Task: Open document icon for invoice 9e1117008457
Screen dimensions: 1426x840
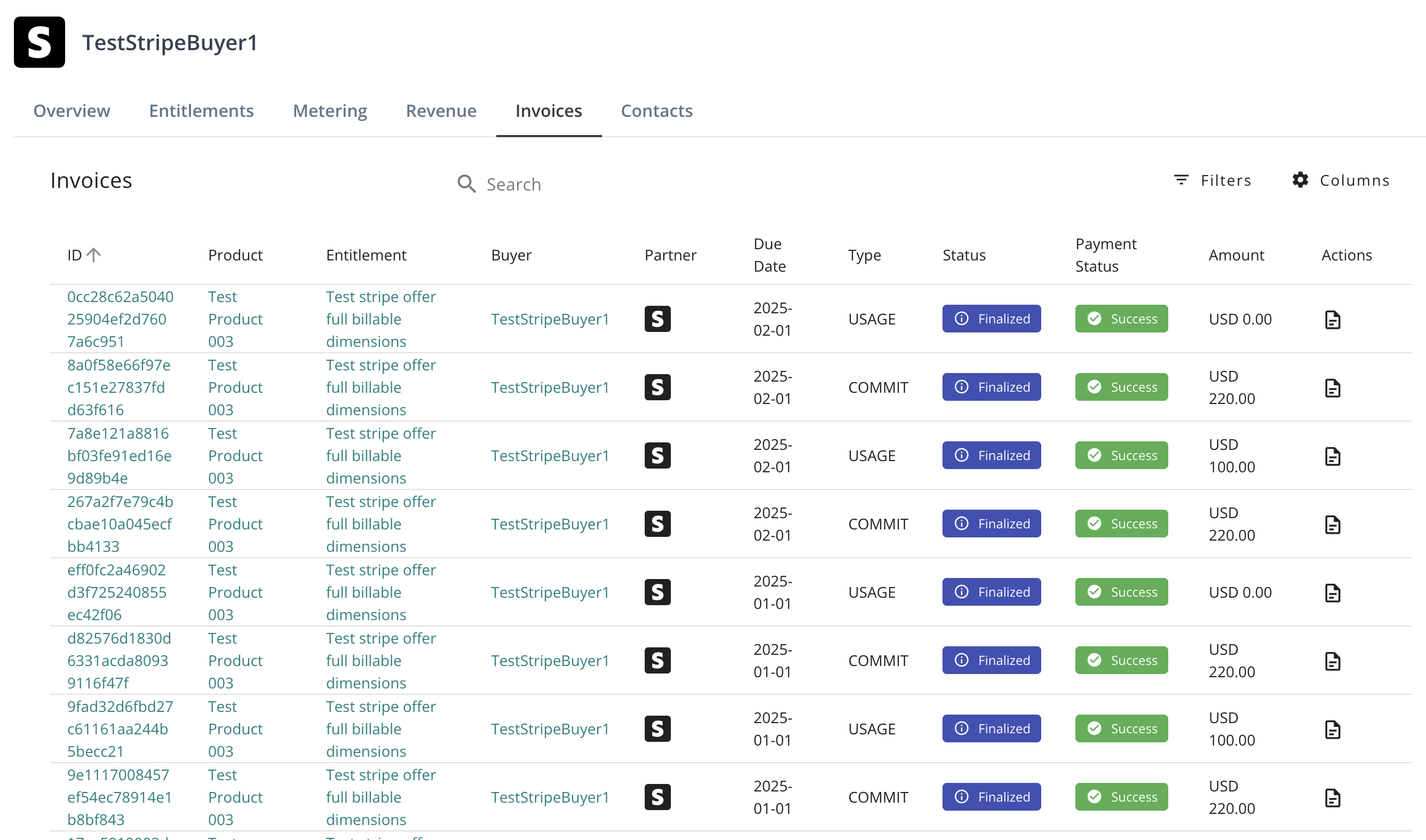Action: click(1333, 798)
